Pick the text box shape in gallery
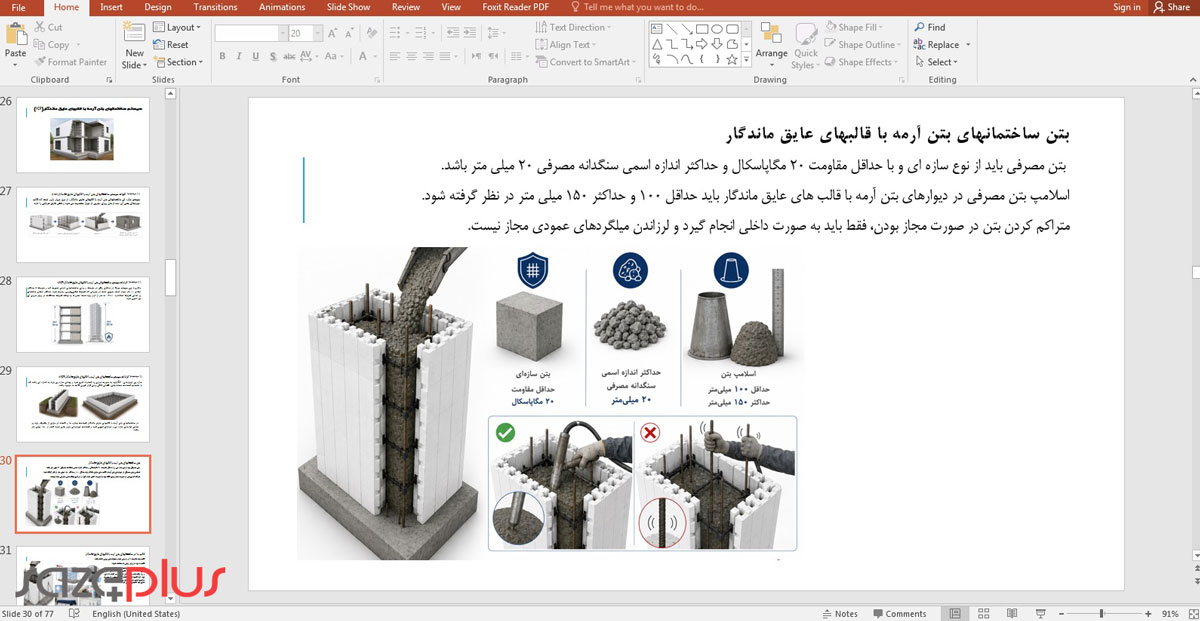Screen dimensions: 1200x621 click(x=656, y=29)
